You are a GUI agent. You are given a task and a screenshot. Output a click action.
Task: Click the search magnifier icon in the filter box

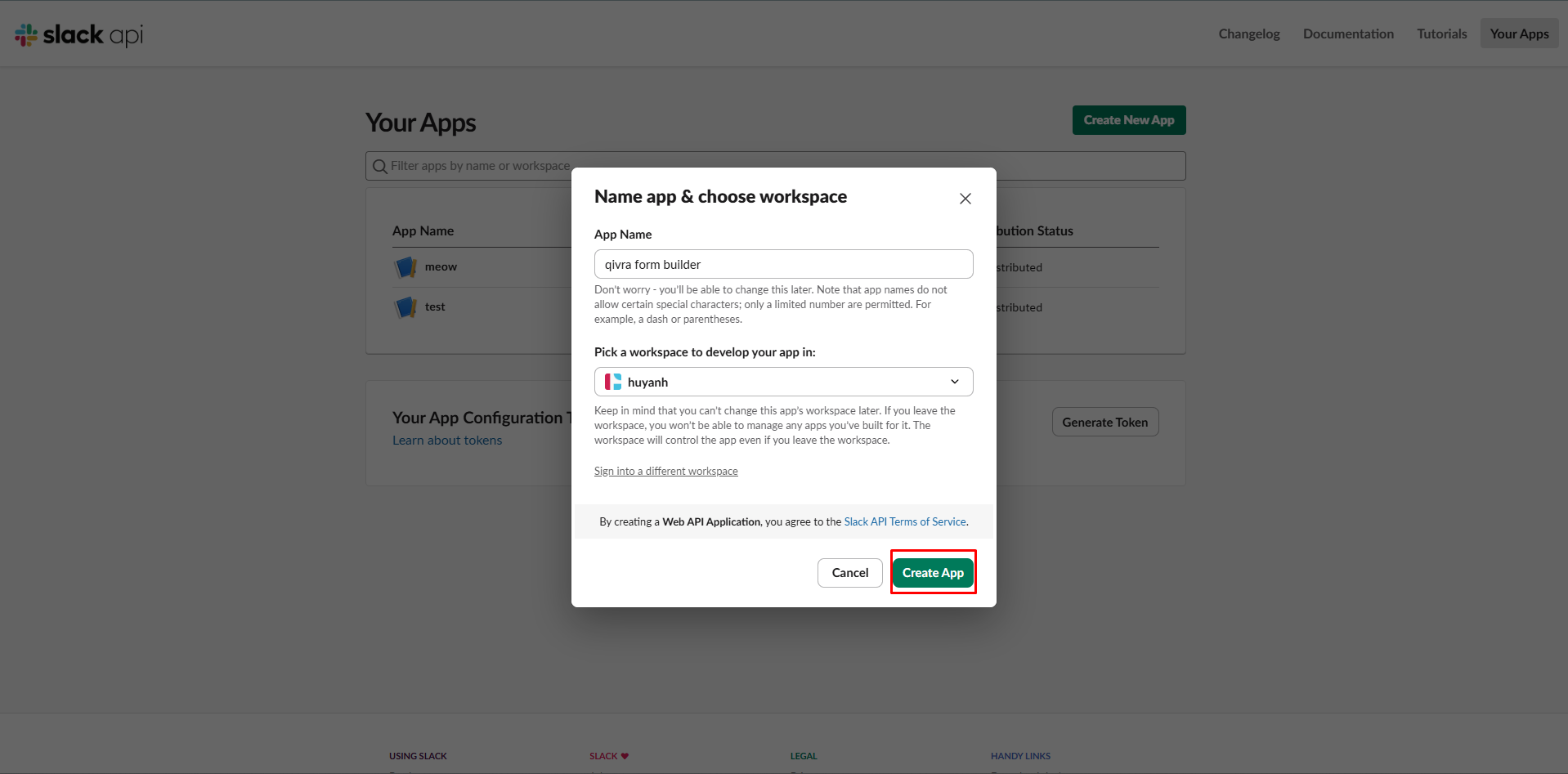(x=380, y=167)
